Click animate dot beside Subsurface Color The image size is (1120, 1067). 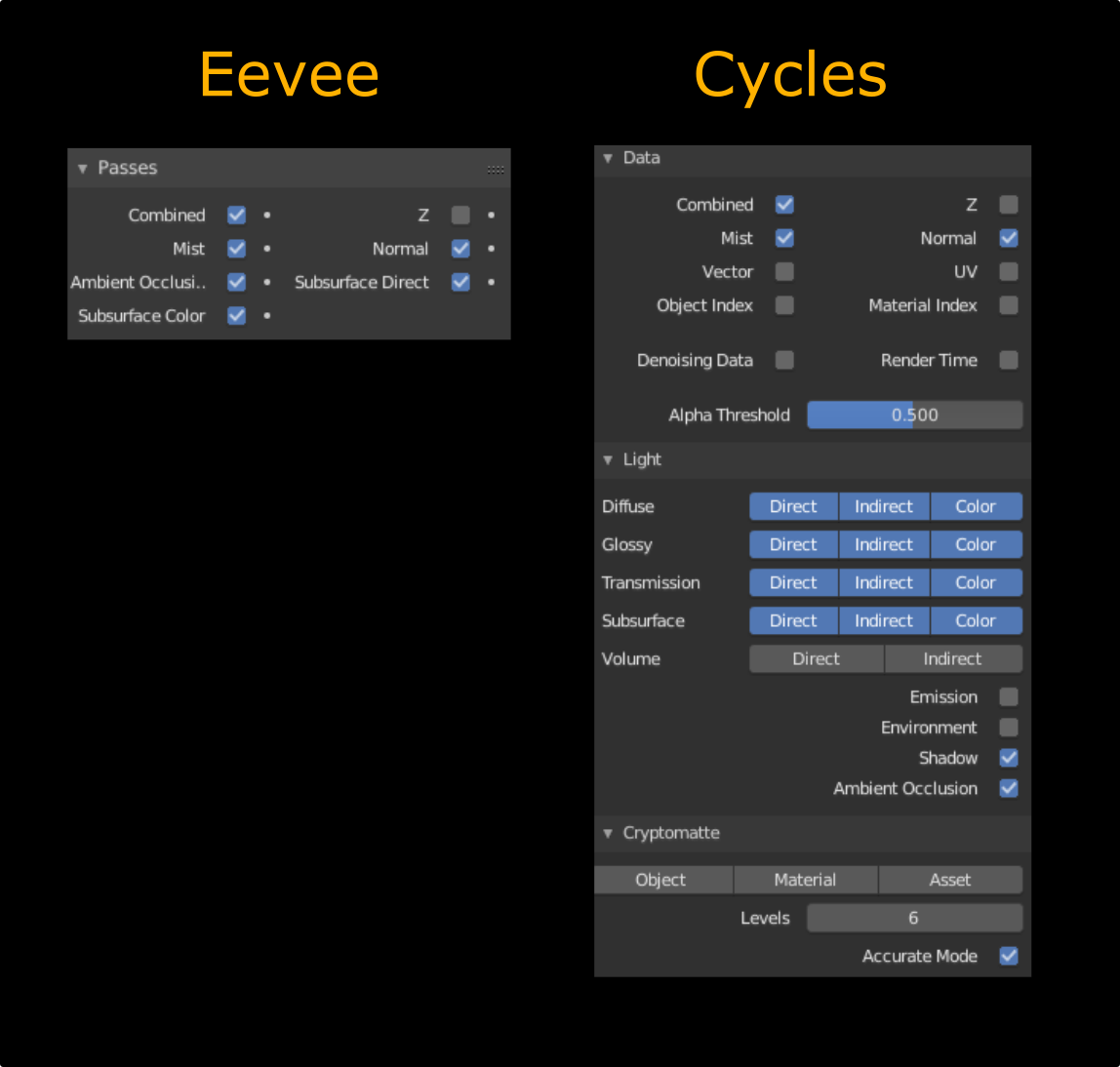coord(267,316)
